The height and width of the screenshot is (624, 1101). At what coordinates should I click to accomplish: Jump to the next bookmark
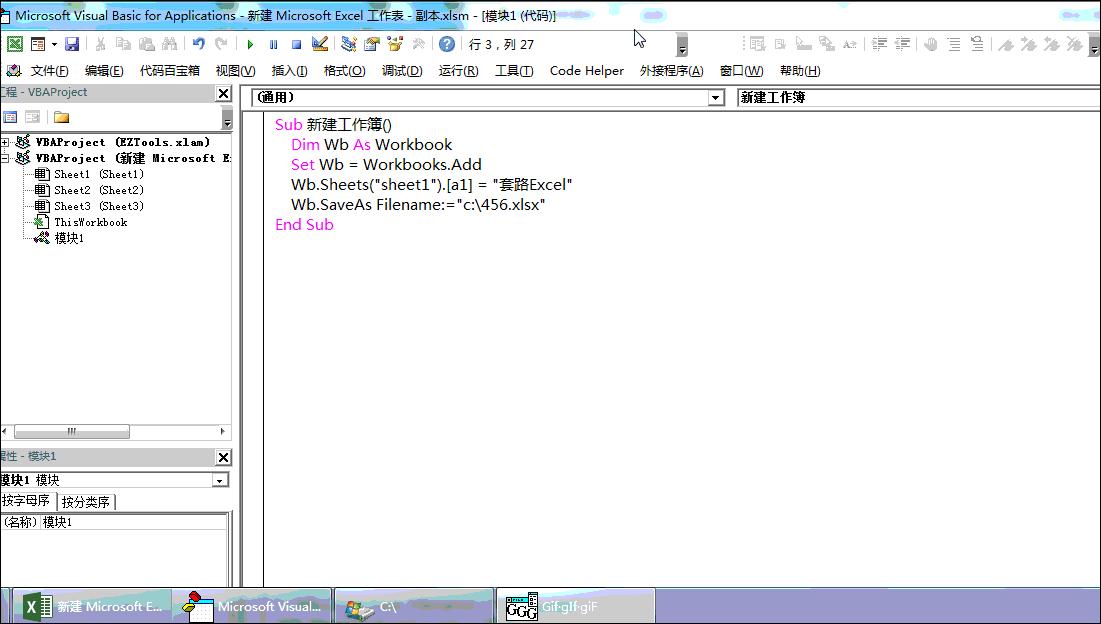[1029, 44]
